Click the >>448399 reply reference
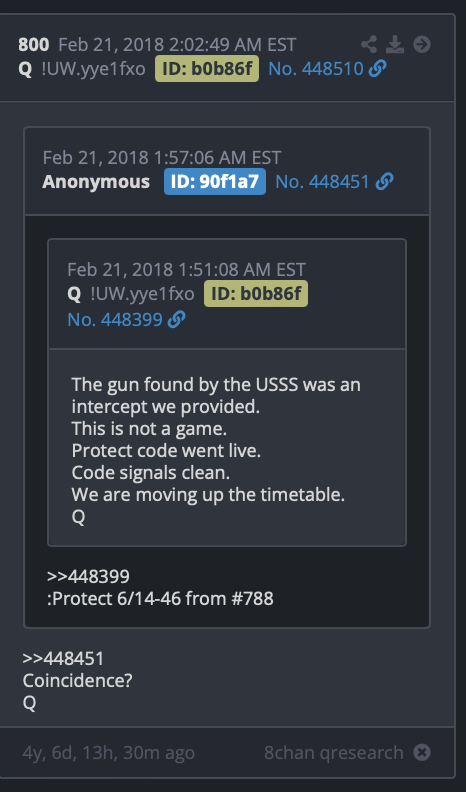The height and width of the screenshot is (792, 466). (88, 576)
